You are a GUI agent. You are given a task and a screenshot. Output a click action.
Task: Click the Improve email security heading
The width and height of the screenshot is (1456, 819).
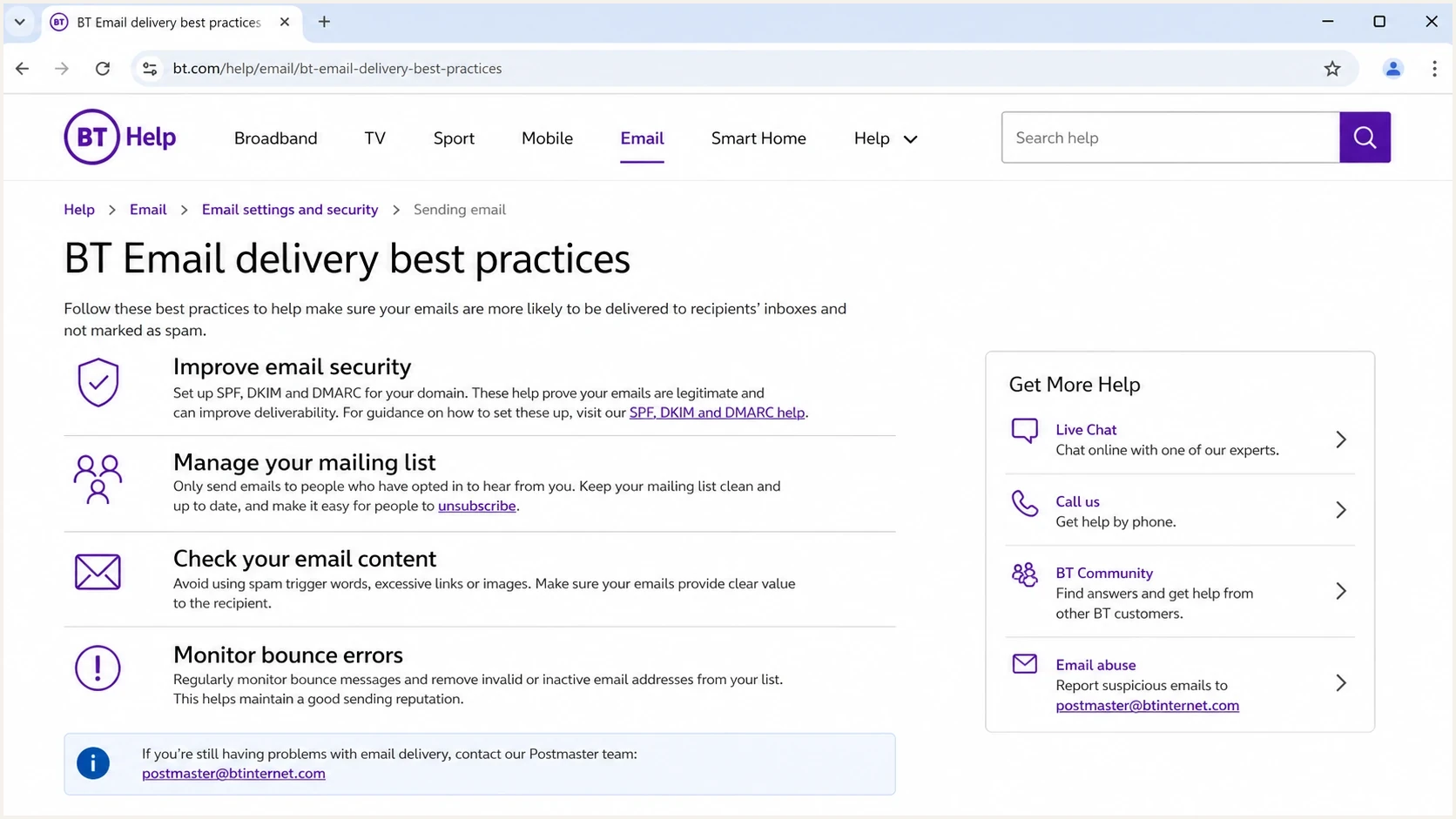pyautogui.click(x=292, y=366)
